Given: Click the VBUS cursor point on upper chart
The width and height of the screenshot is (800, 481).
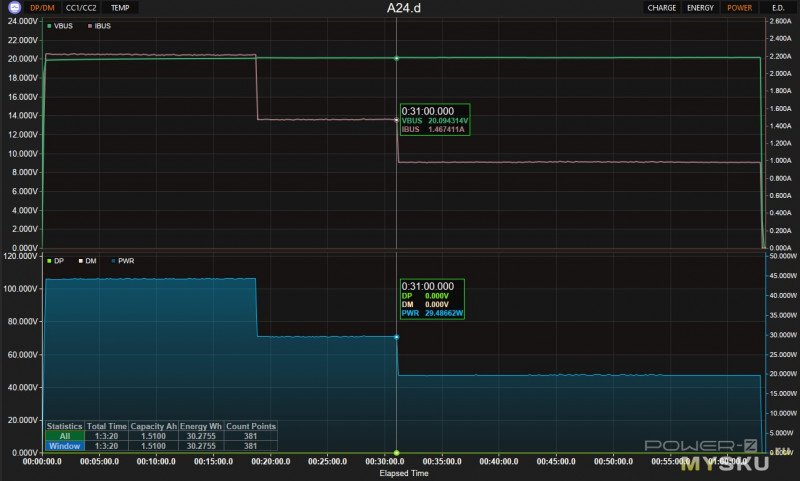Looking at the screenshot, I should pyautogui.click(x=397, y=58).
